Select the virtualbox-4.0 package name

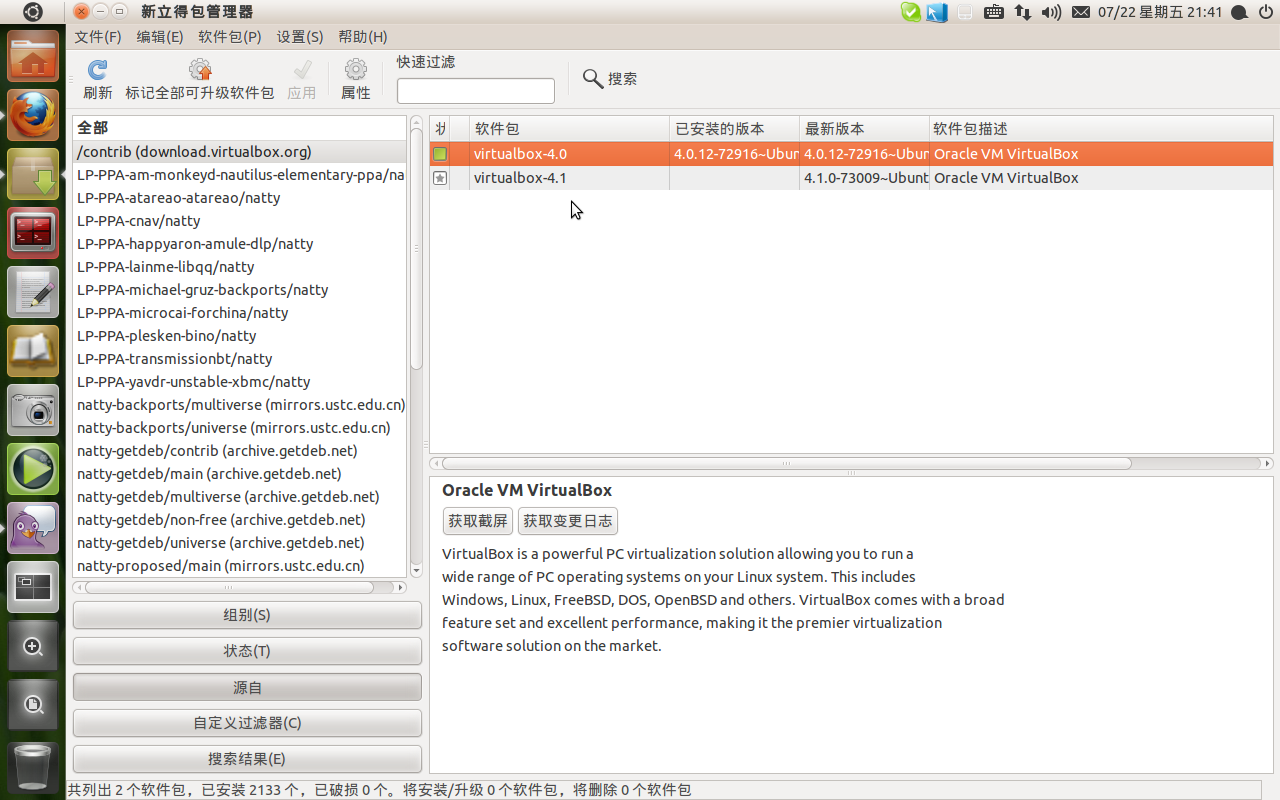pyautogui.click(x=520, y=154)
